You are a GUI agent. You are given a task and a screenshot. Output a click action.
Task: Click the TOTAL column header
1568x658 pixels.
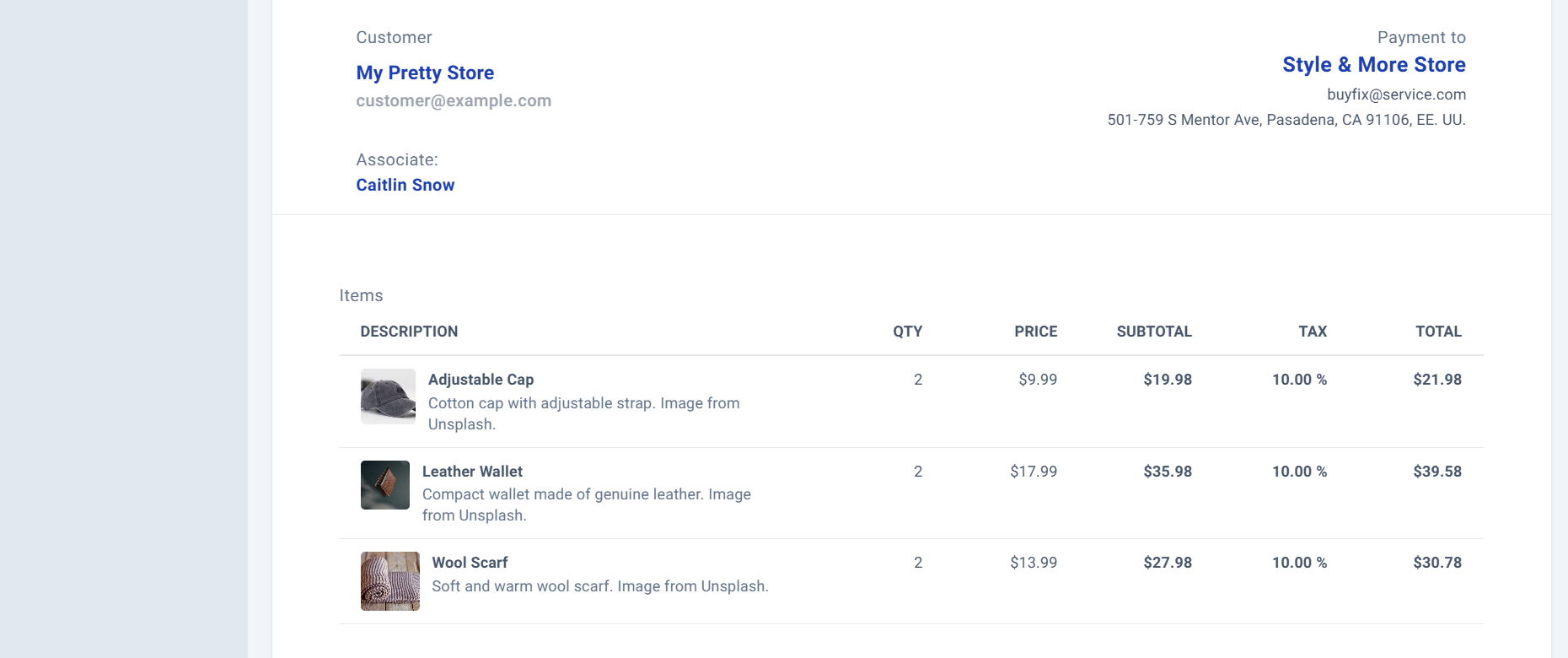[1438, 332]
